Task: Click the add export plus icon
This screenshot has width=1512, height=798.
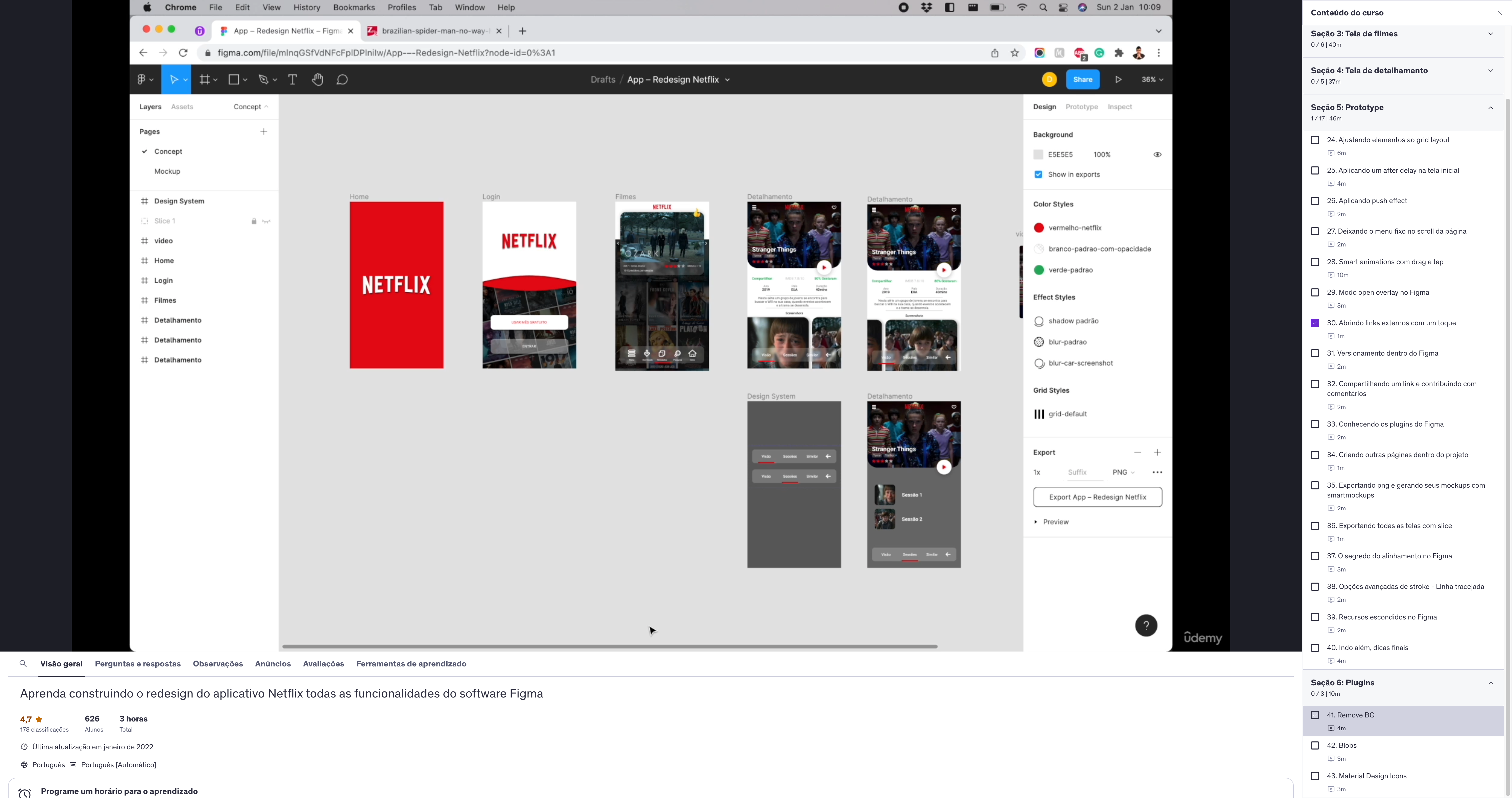Action: [x=1157, y=452]
